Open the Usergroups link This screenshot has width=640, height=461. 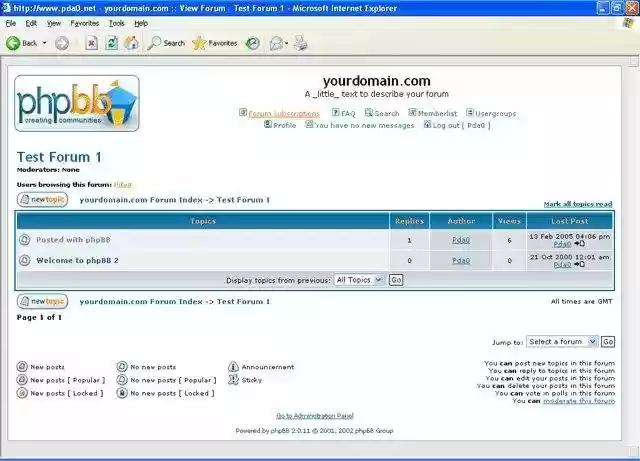[x=496, y=114]
